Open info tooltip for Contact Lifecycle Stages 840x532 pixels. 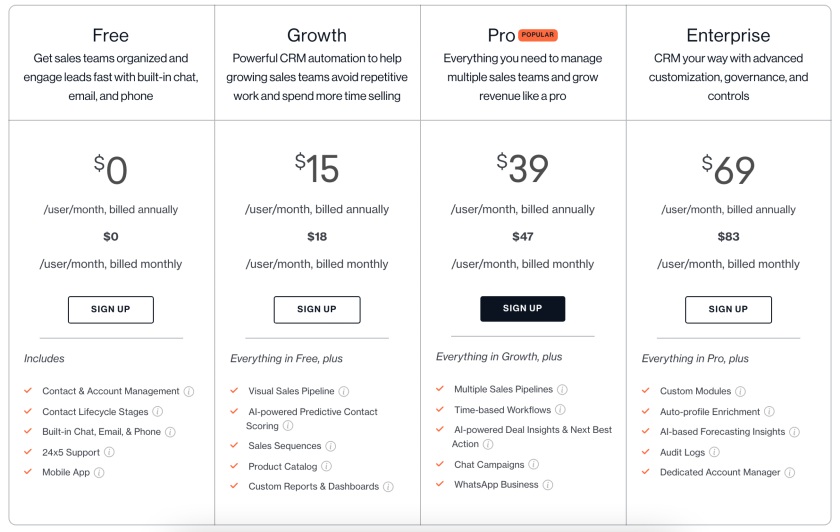coord(158,411)
